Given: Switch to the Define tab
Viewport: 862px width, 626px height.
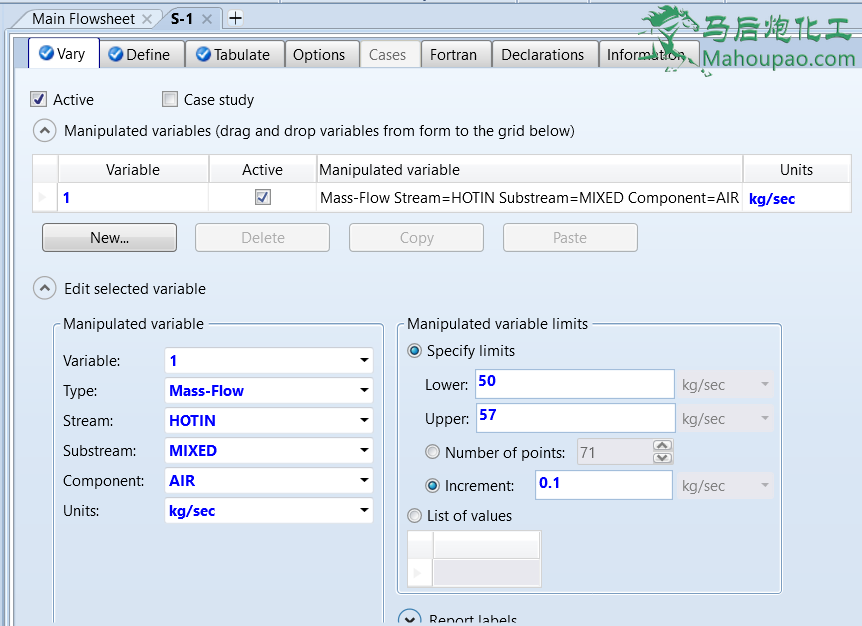Looking at the screenshot, I should (140, 54).
